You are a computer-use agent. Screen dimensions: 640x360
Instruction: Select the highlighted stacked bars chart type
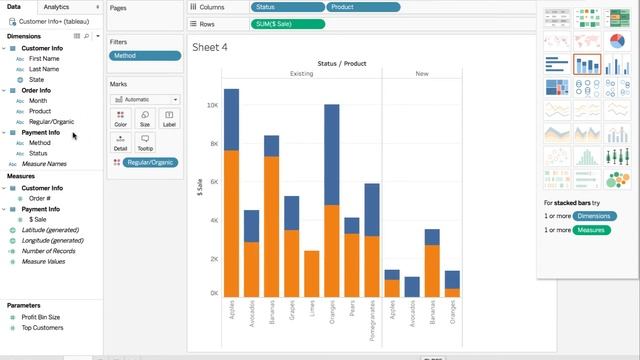point(587,64)
